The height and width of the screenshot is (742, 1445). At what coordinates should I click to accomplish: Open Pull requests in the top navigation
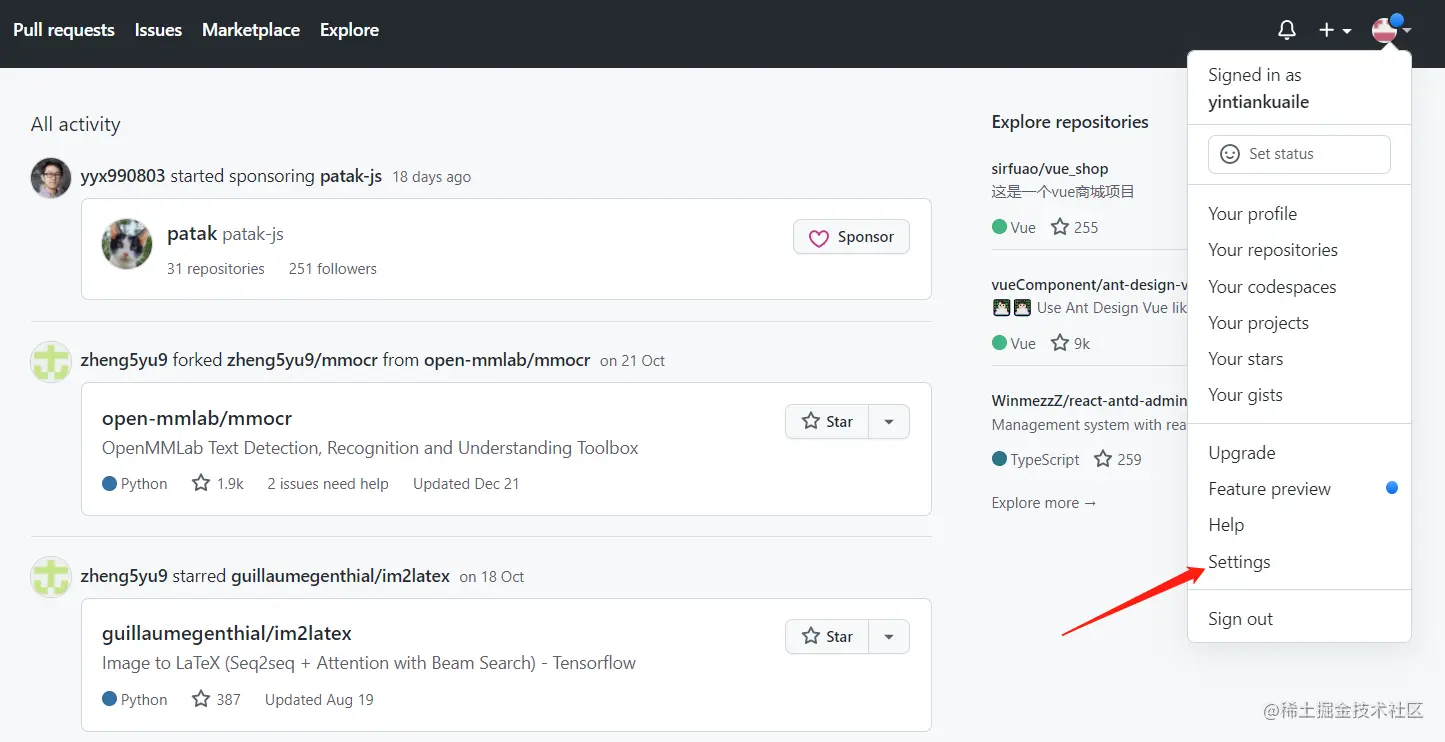64,30
